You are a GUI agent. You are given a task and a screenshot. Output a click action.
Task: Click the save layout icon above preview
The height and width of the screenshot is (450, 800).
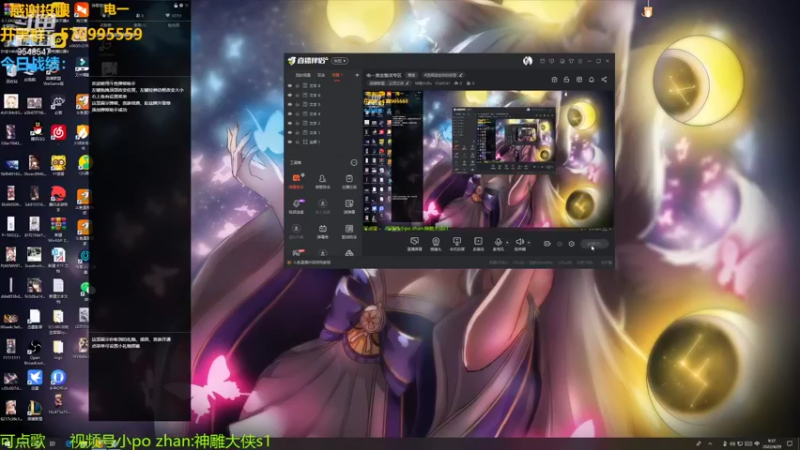point(579,80)
